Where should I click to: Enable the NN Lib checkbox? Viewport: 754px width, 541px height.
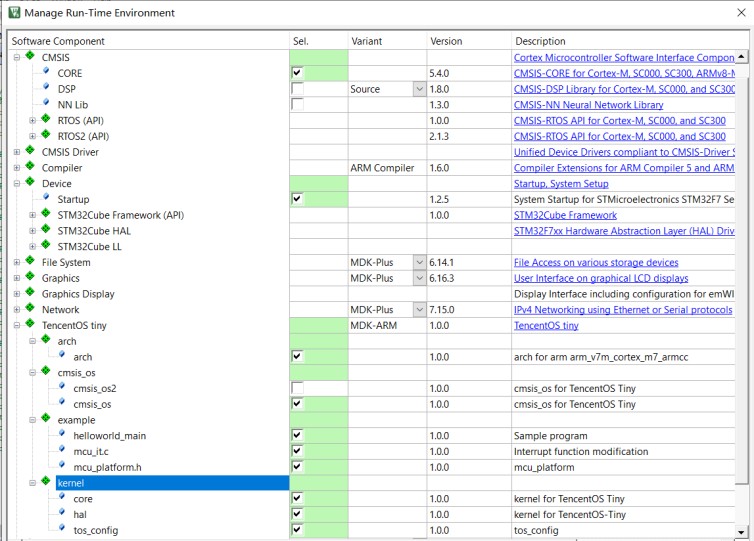coord(297,104)
